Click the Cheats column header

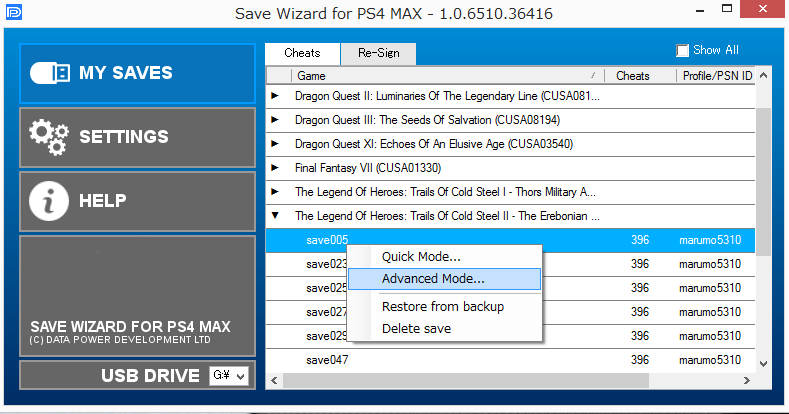pos(633,76)
